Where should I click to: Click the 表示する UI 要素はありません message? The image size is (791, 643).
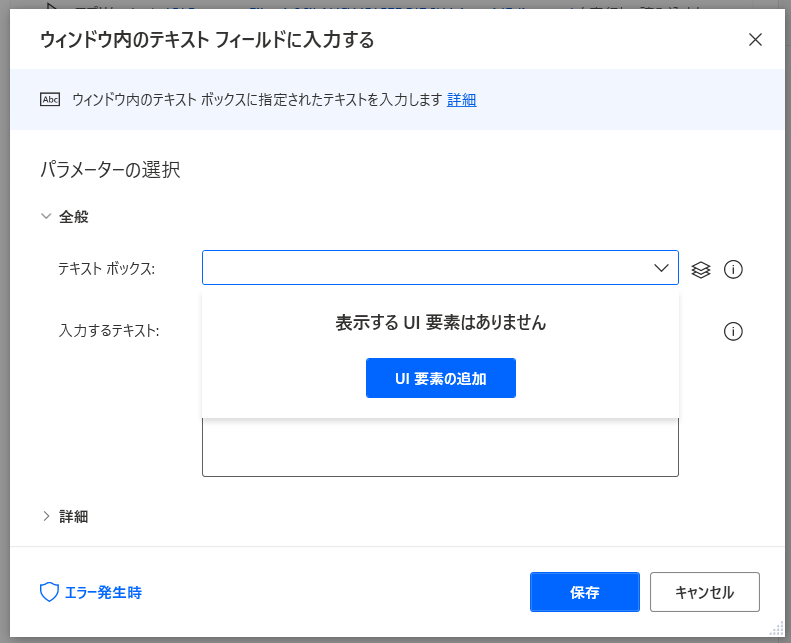tap(441, 322)
